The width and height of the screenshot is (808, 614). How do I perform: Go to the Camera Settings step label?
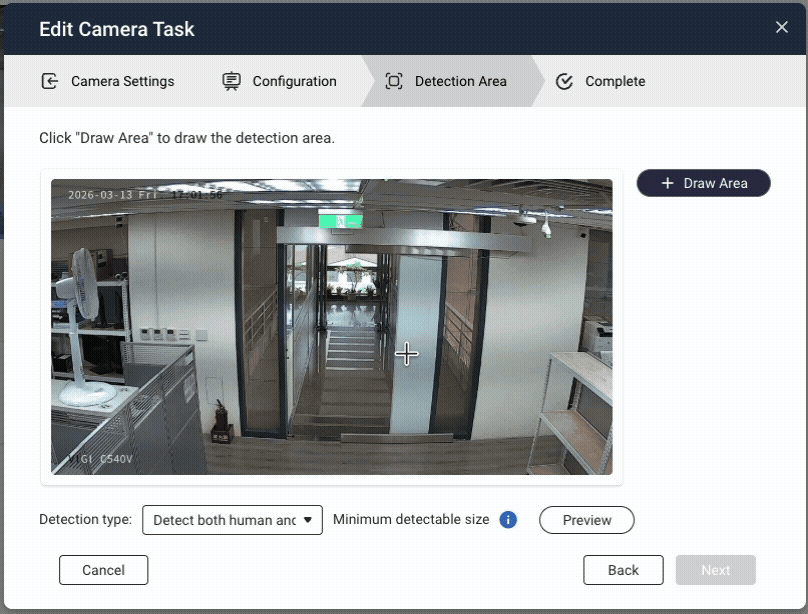122,81
